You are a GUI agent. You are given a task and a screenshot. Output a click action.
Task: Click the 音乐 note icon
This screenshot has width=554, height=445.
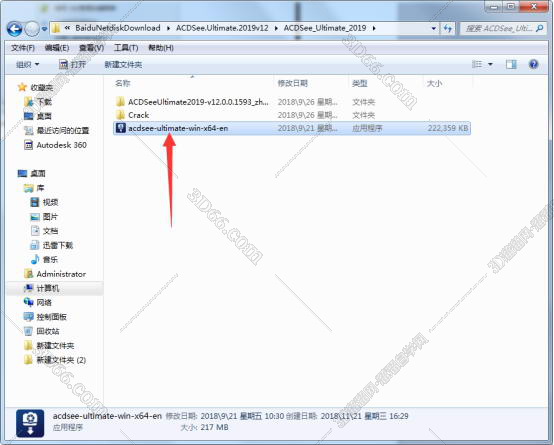coord(35,259)
